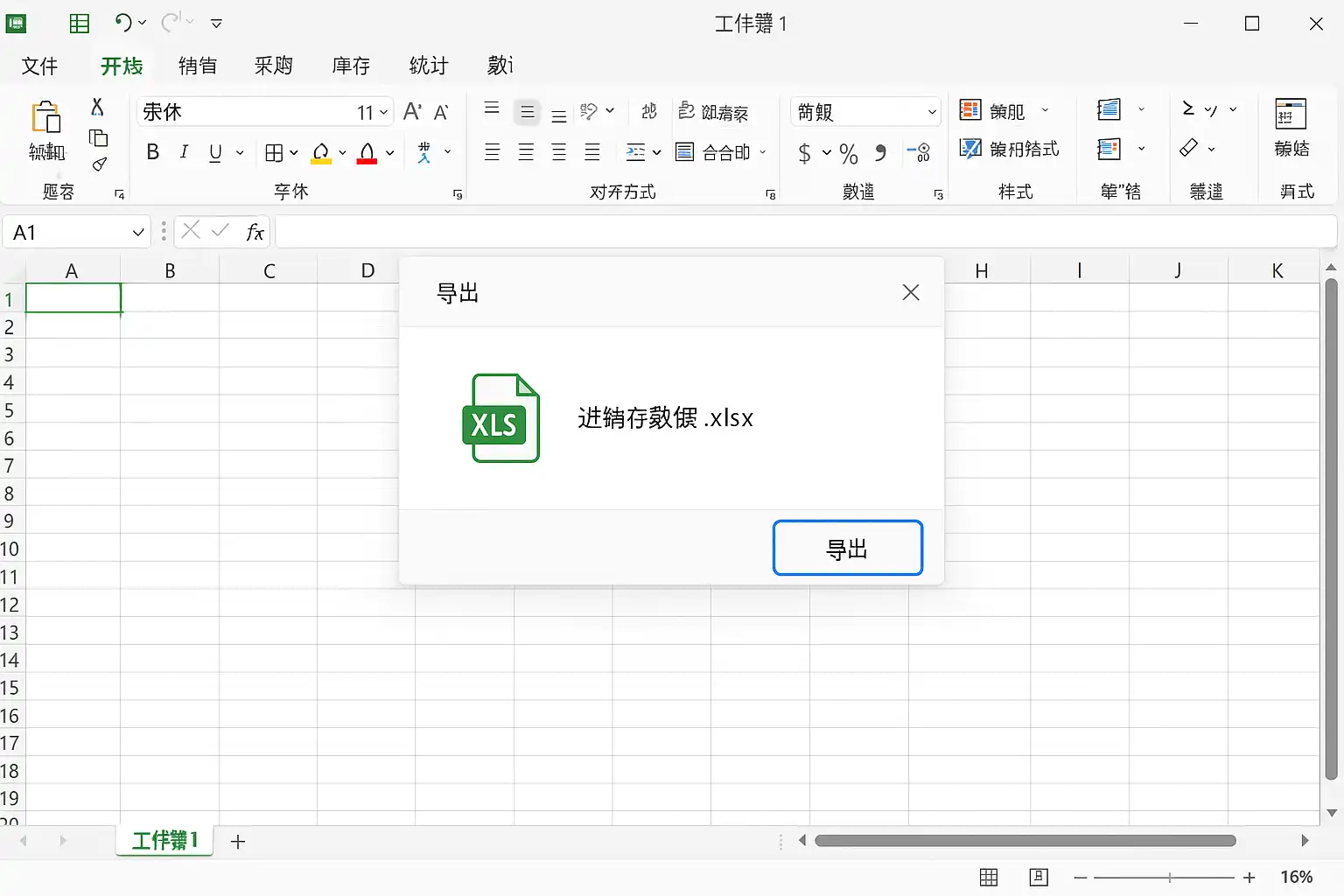Open the font size dropdown
The width and height of the screenshot is (1344, 896).
(x=383, y=113)
